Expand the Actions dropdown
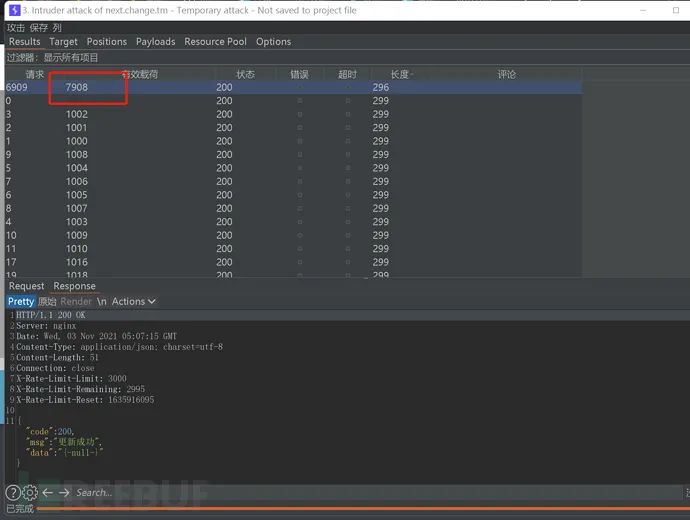690x520 pixels. click(x=133, y=301)
